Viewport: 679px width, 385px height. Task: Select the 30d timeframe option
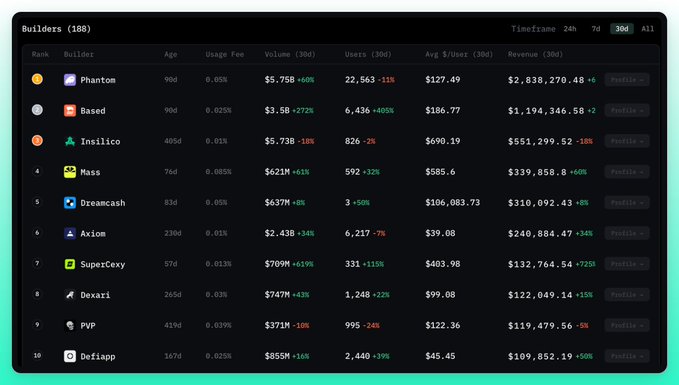pos(622,29)
